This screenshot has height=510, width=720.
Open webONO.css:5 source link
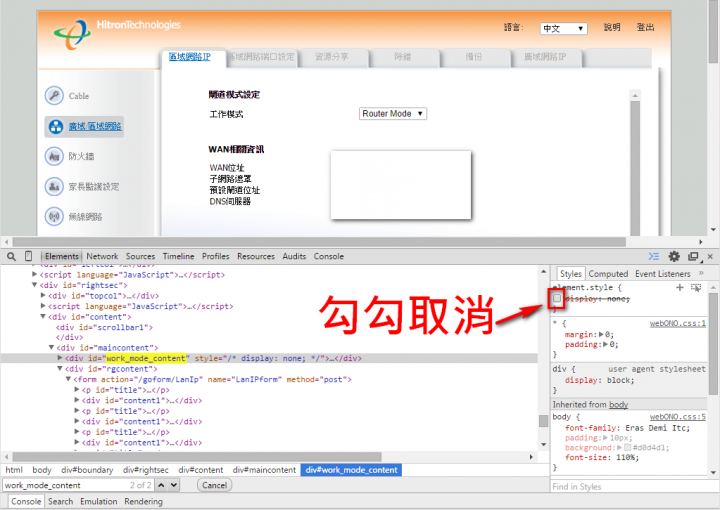(x=677, y=416)
